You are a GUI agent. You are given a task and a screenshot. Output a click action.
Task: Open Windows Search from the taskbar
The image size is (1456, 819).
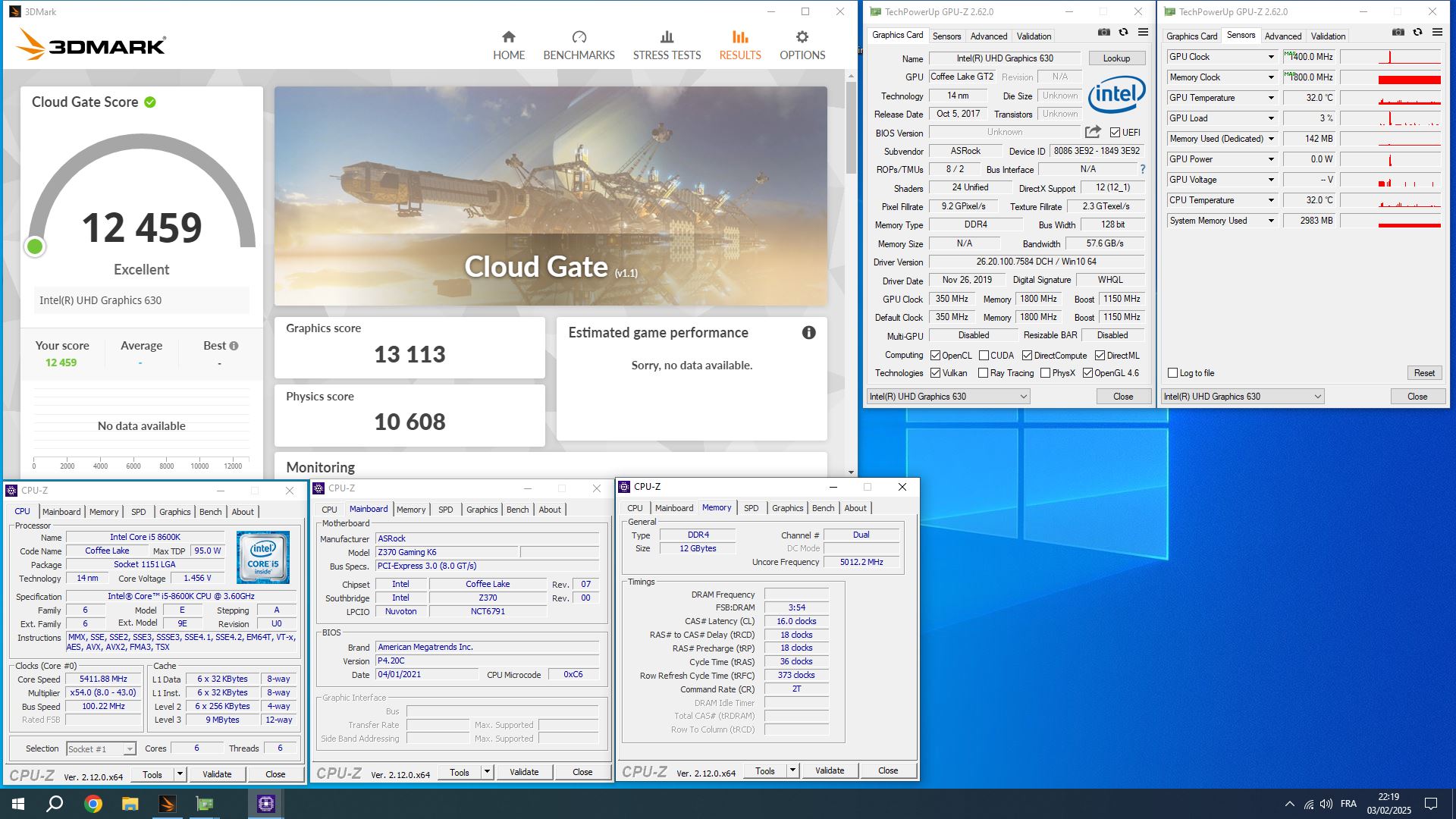click(55, 804)
